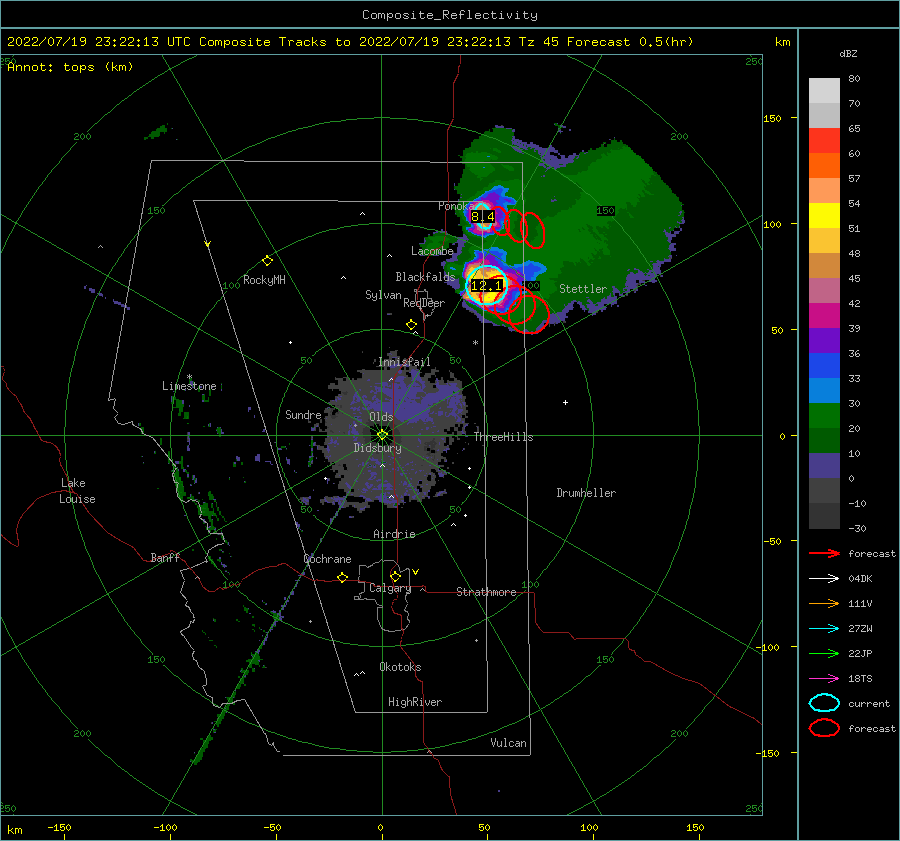Click the white plus marker near Drumheller
Viewport: 900px width, 841px height.
click(x=565, y=402)
